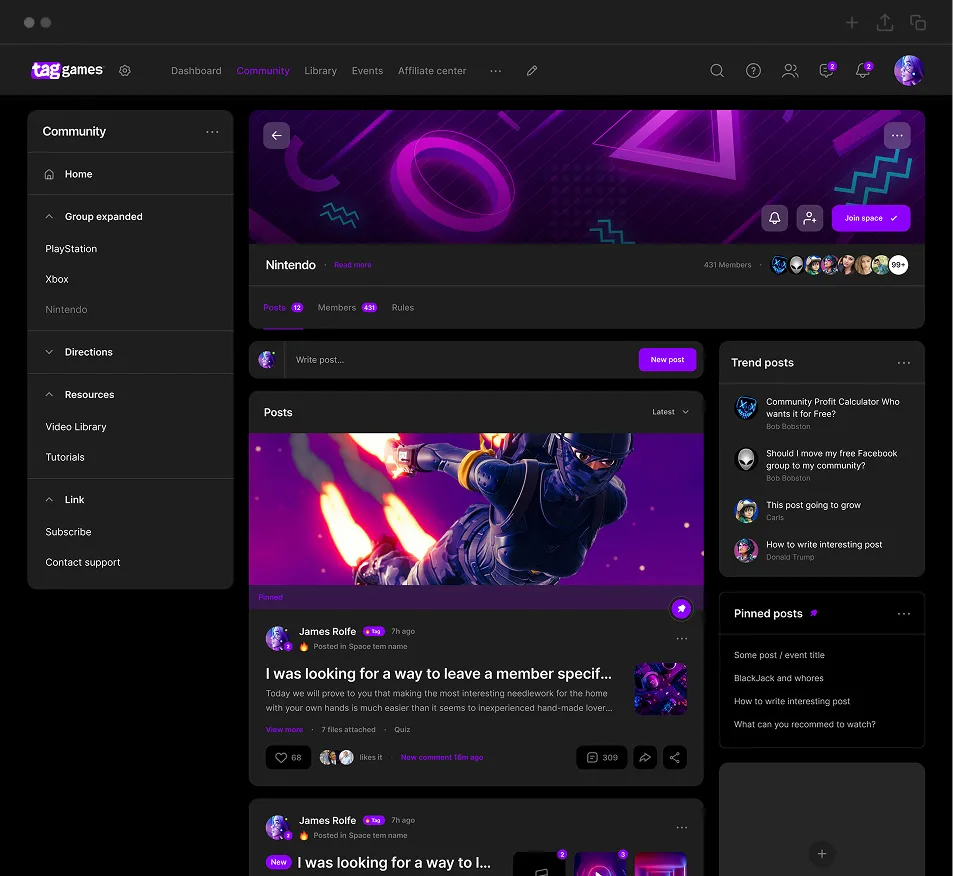Toggle the Join space button
Screen dimensions: 953x876
870,218
